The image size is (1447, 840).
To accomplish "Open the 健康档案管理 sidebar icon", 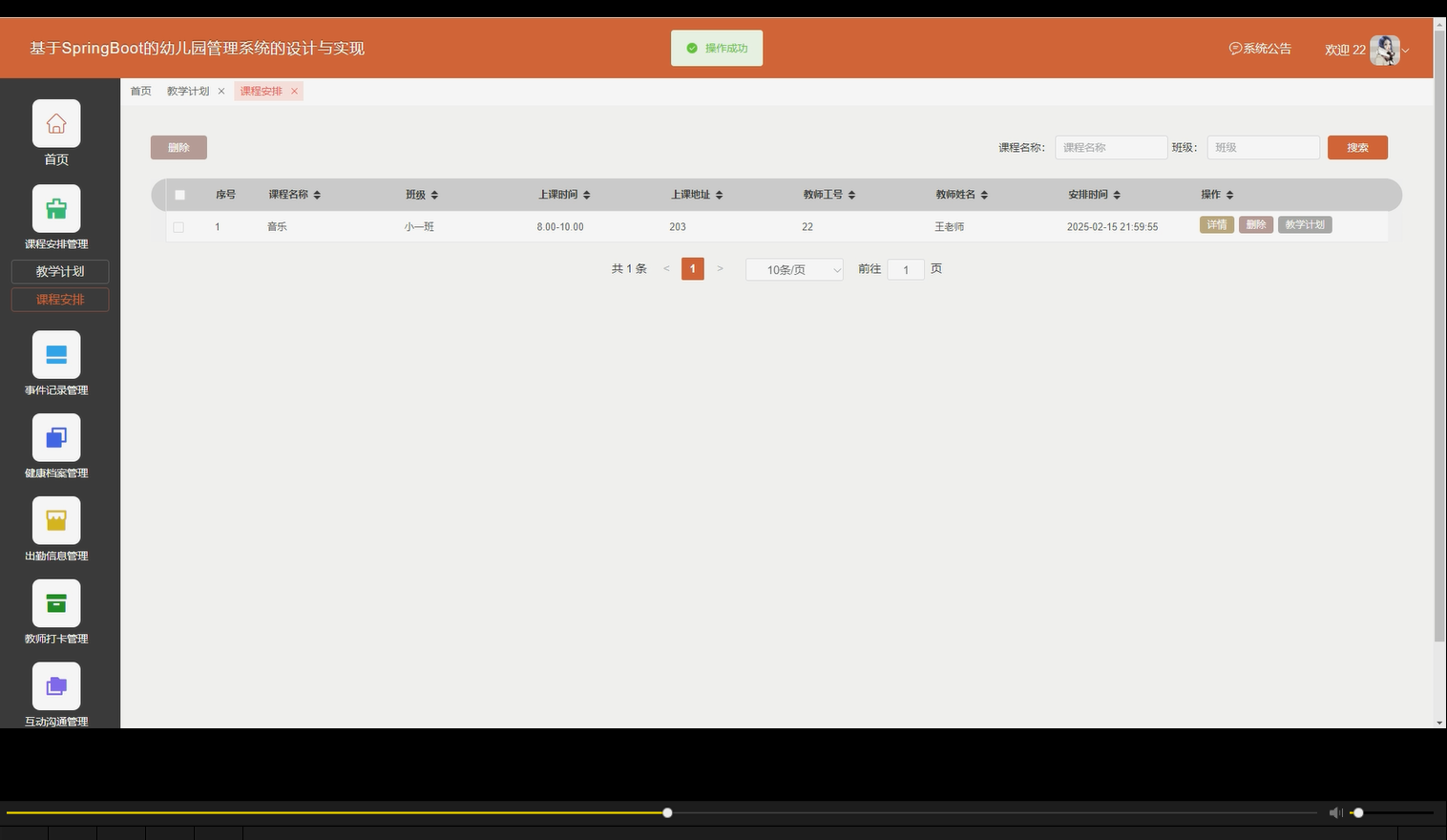I will tap(56, 437).
